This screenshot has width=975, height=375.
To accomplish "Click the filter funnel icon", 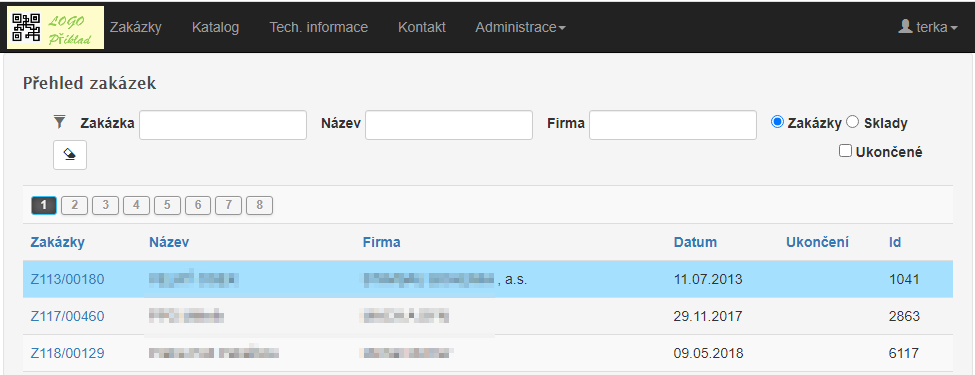I will click(60, 122).
